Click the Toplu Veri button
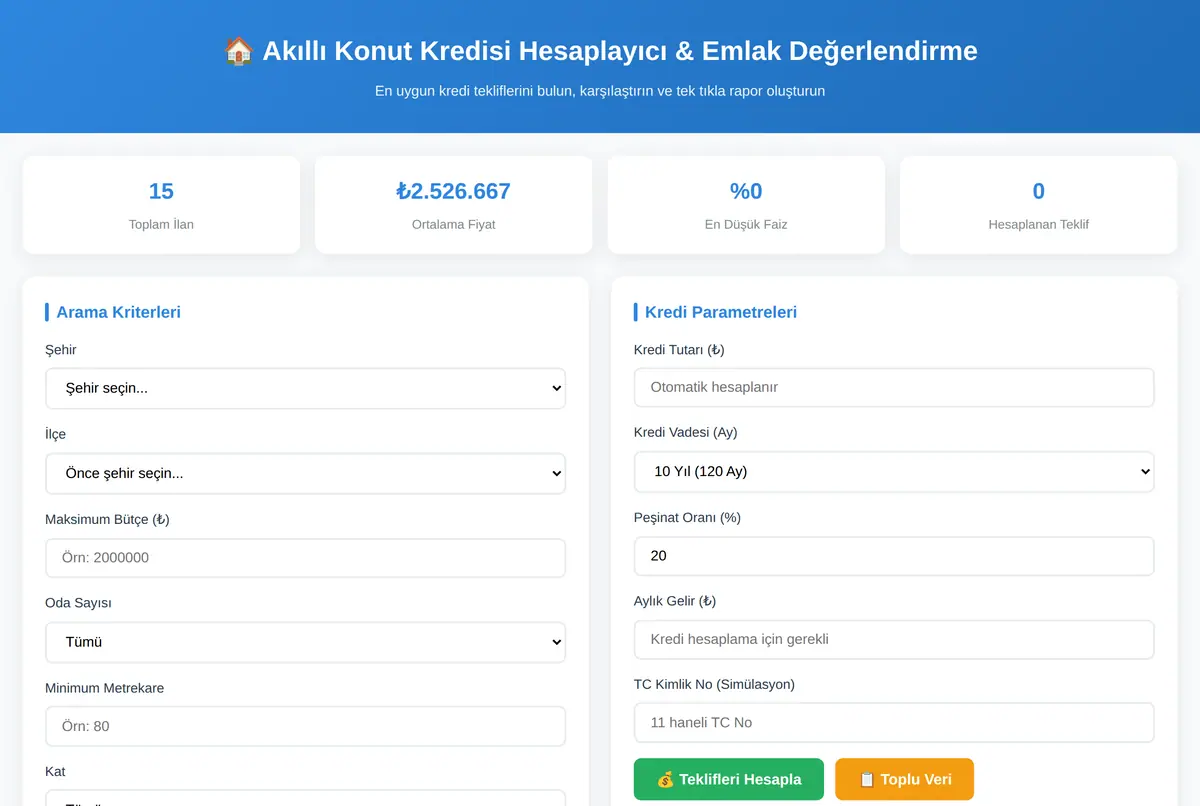The width and height of the screenshot is (1200, 806). pyautogui.click(x=904, y=779)
